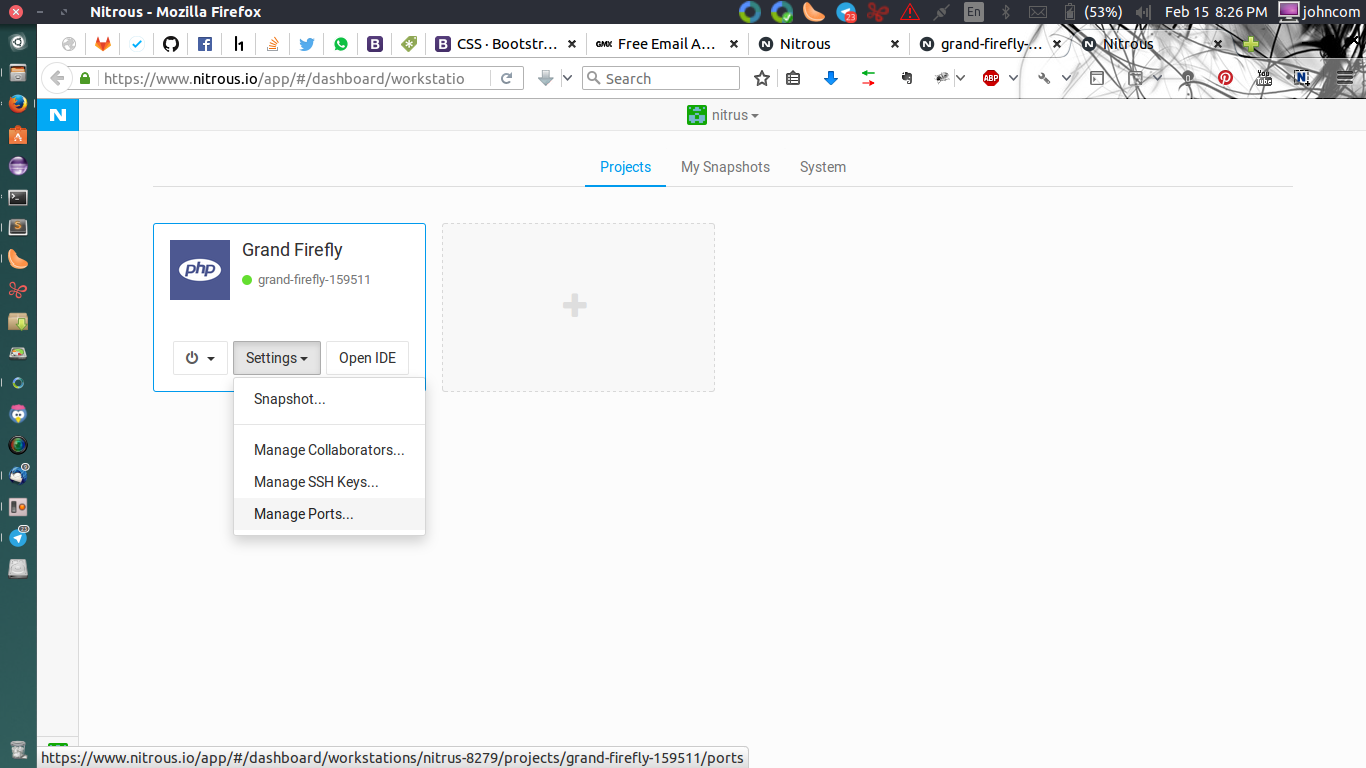
Task: Open the GitLab pinned tab
Action: click(x=103, y=44)
